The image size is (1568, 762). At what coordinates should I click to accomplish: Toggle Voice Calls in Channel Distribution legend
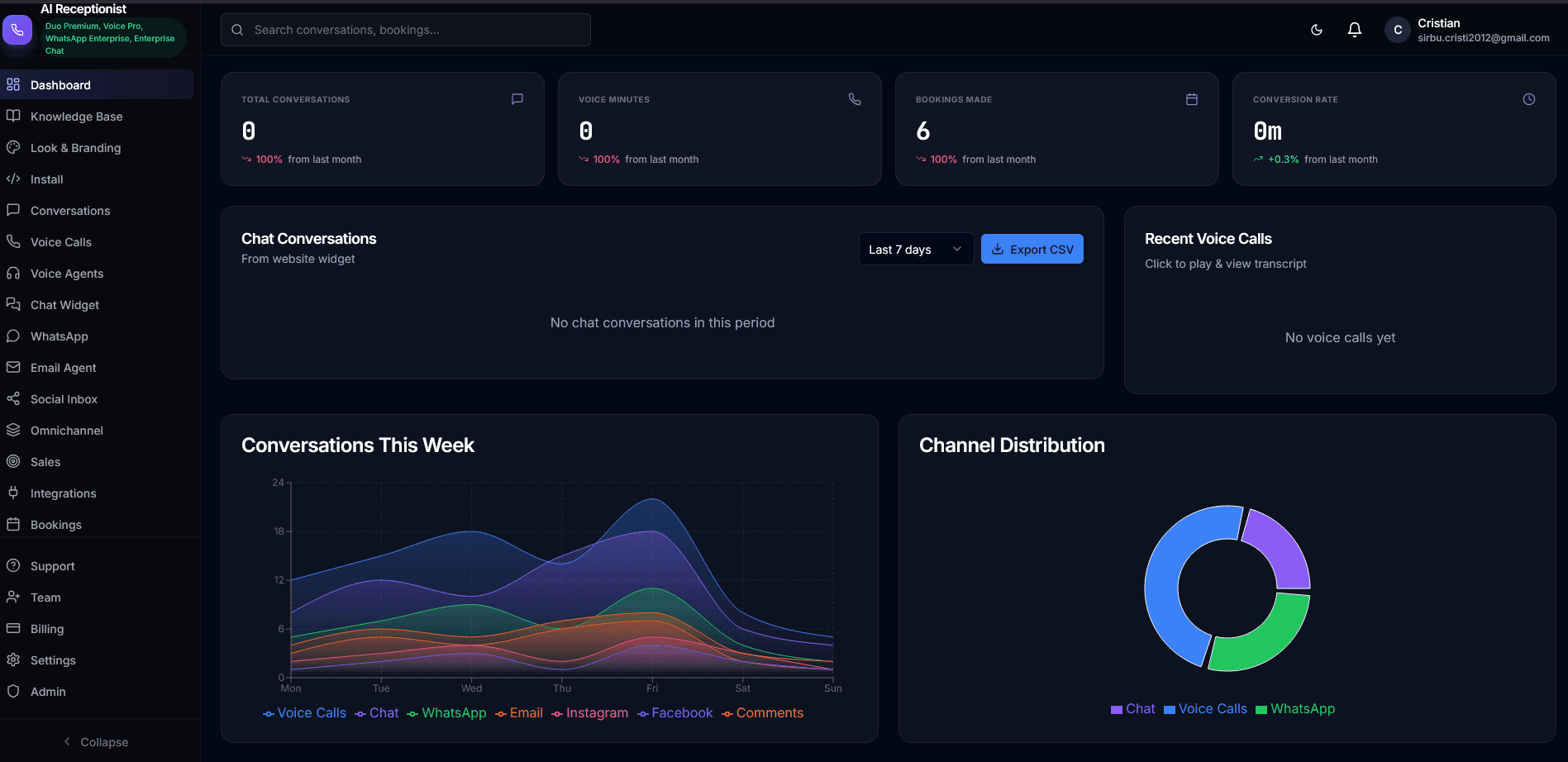coord(1205,708)
